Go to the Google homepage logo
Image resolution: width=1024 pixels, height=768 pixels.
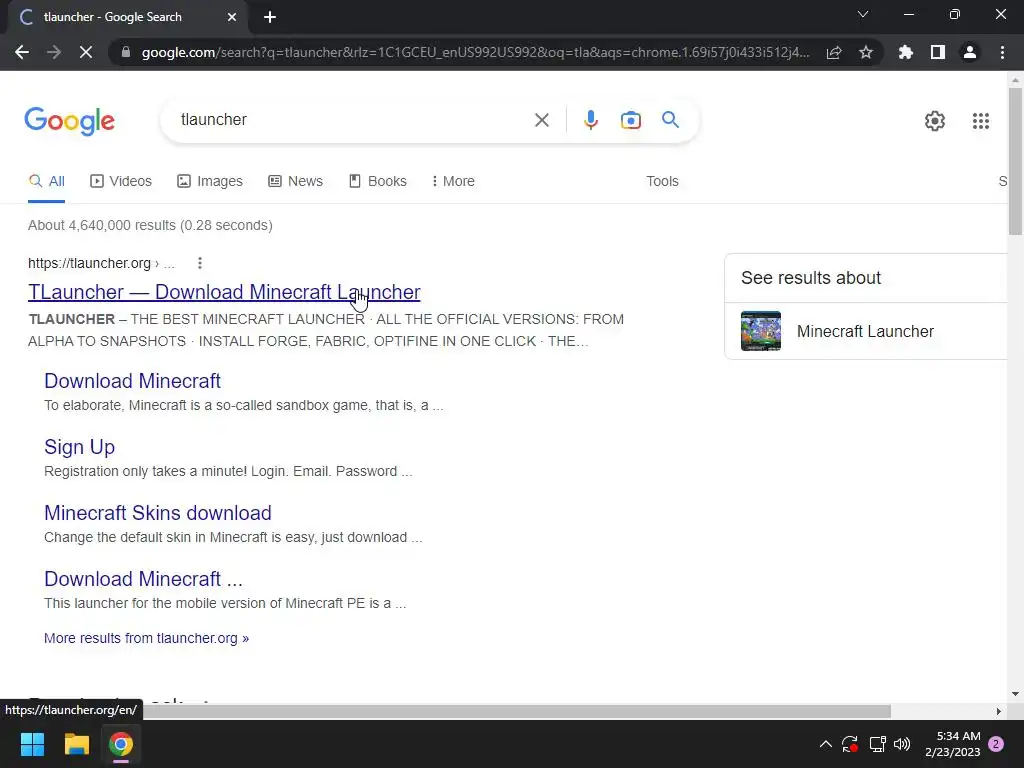pyautogui.click(x=70, y=121)
